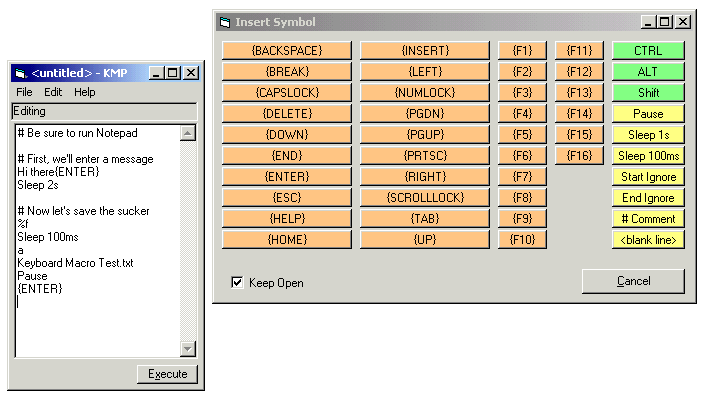
Task: Insert the {SCROLLLOCK} symbol
Action: pos(425,198)
